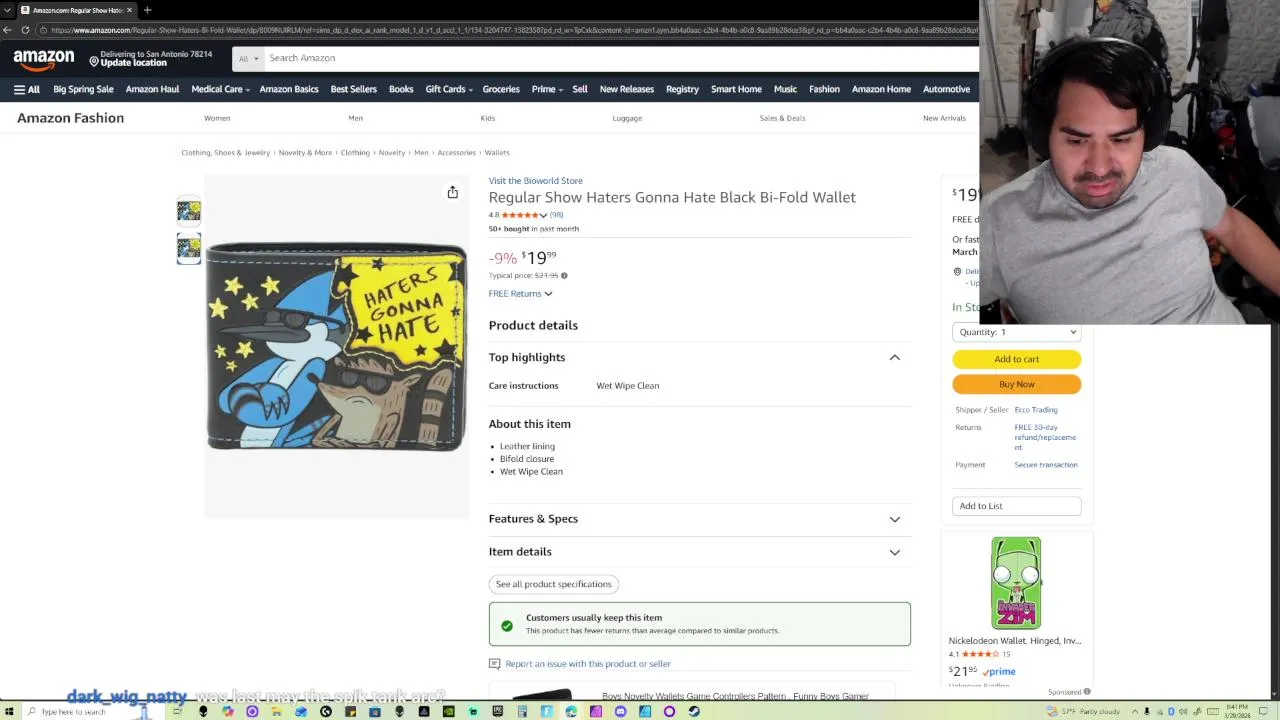Viewport: 1280px width, 720px height.
Task: Click the Task View taskbar icon
Action: coord(177,711)
